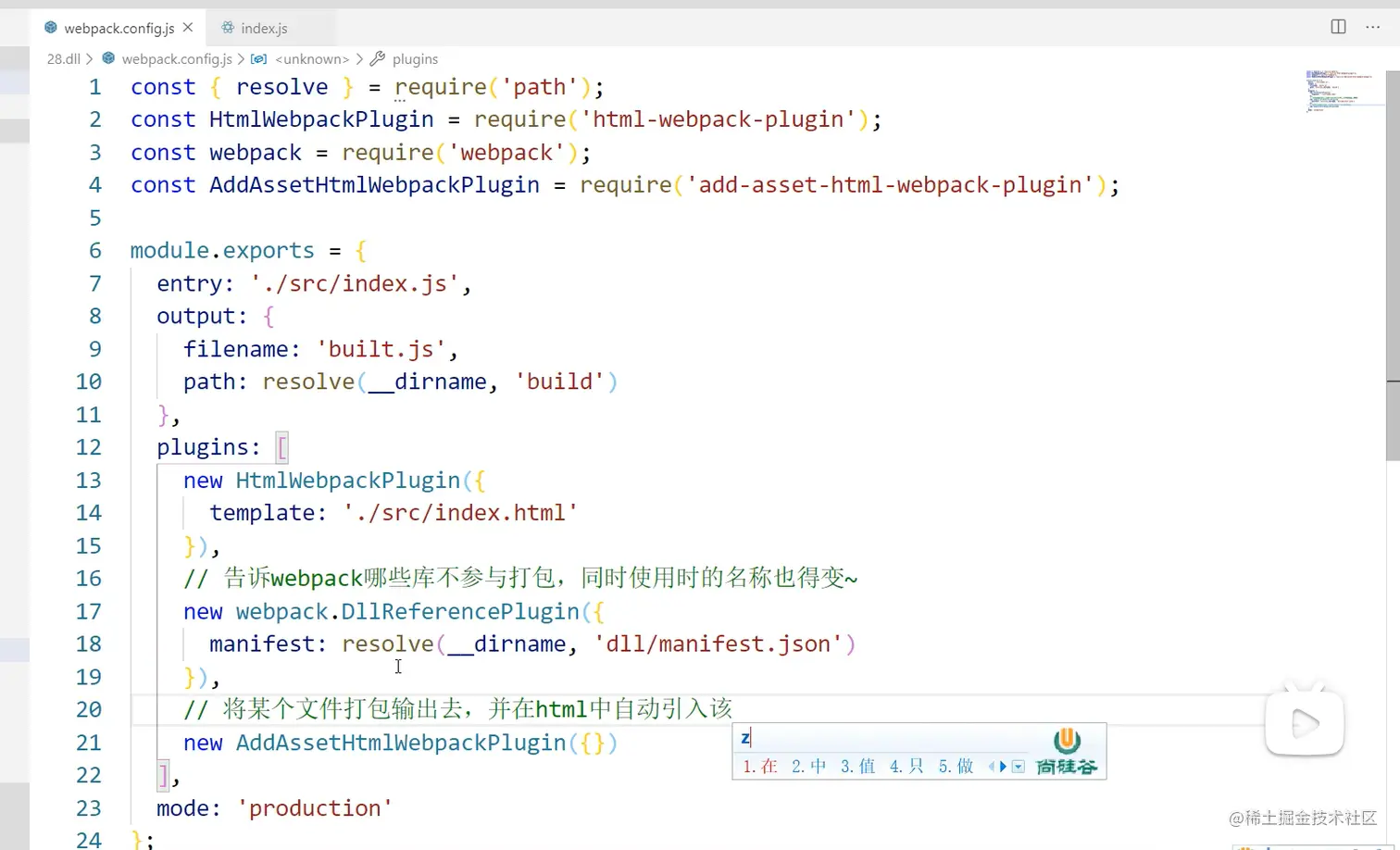Click the 'built.js' filename string
The width and height of the screenshot is (1400, 850).
point(381,349)
